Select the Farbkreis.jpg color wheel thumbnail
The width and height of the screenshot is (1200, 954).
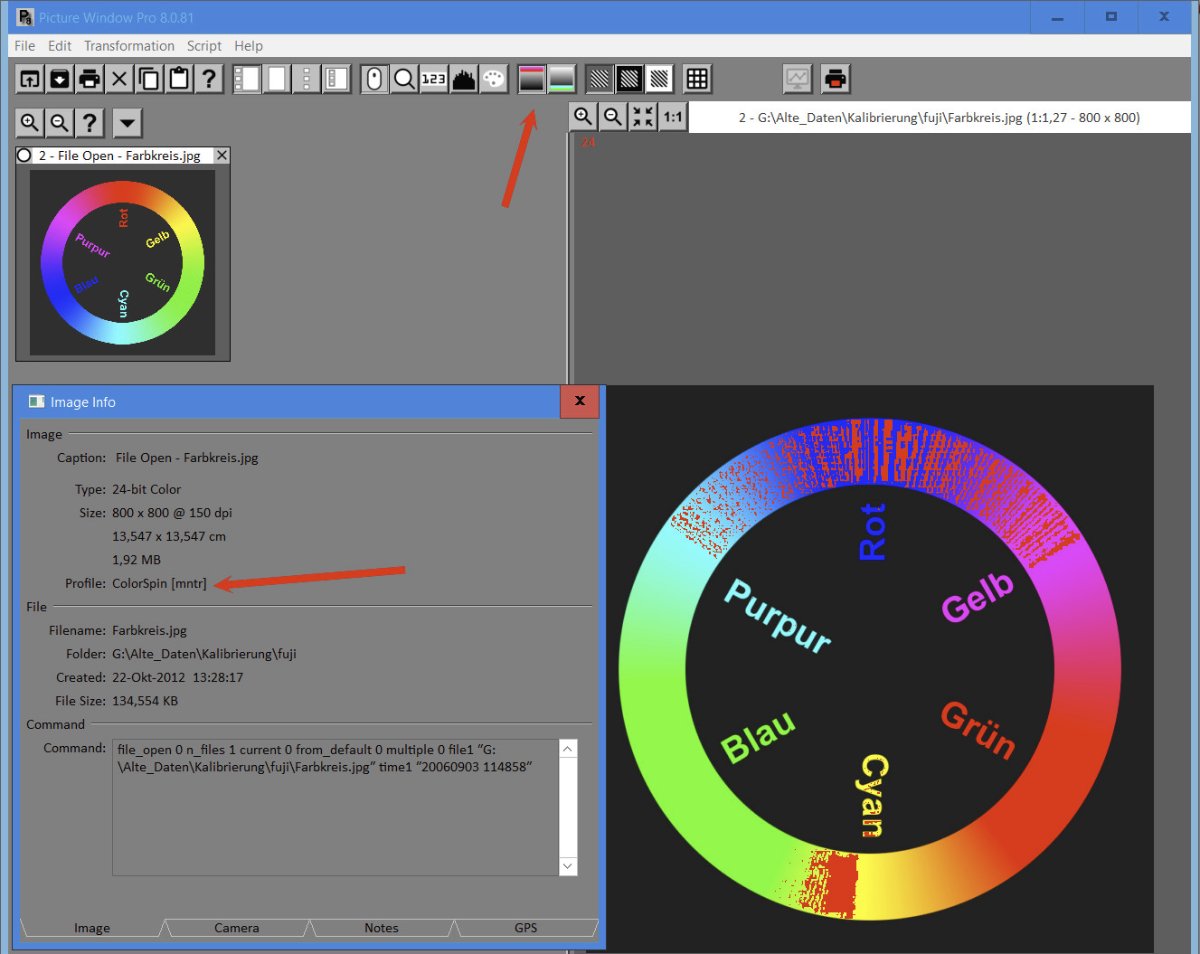tap(122, 262)
